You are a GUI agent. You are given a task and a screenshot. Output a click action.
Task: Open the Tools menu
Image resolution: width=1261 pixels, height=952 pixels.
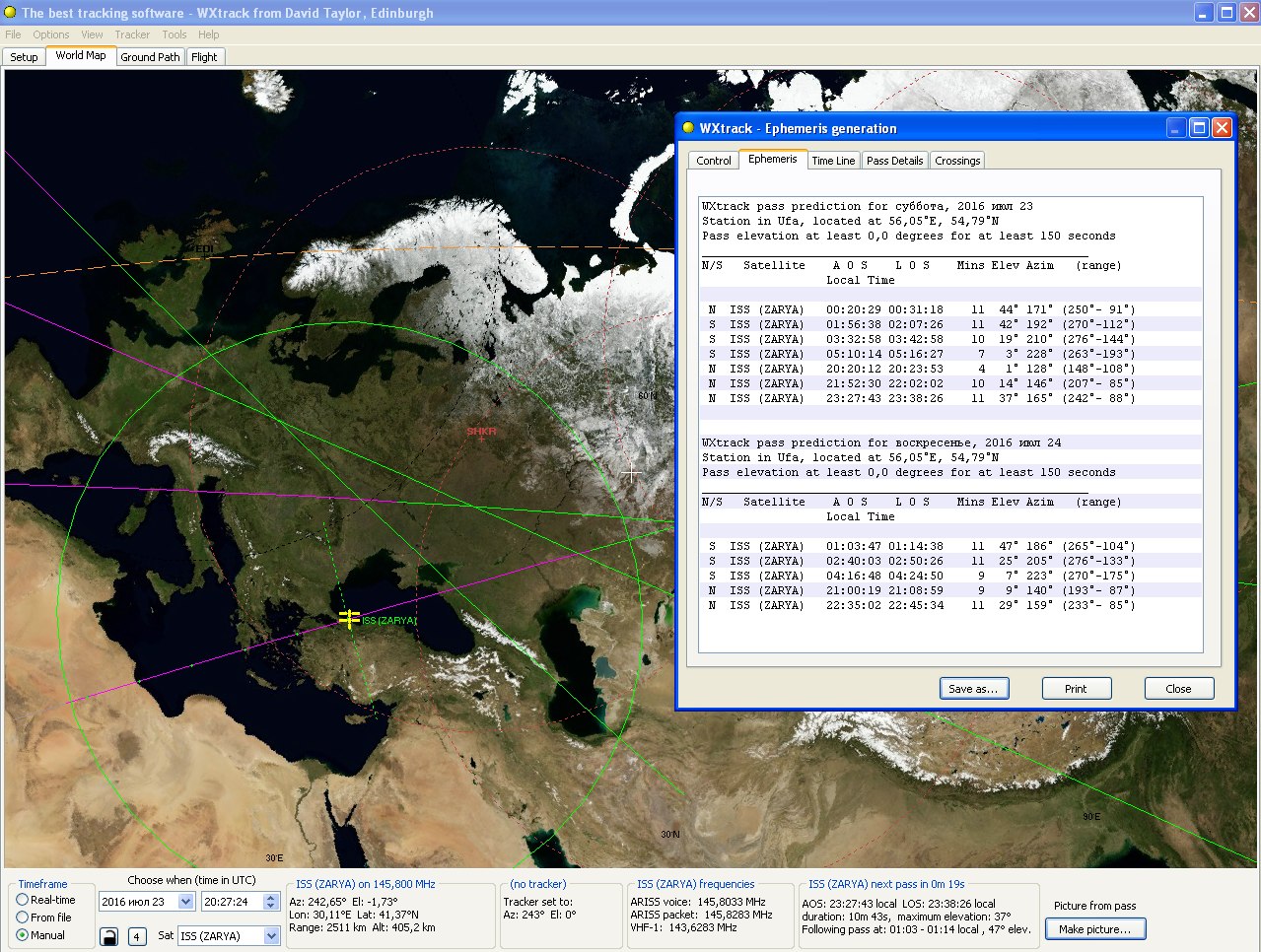[x=175, y=34]
